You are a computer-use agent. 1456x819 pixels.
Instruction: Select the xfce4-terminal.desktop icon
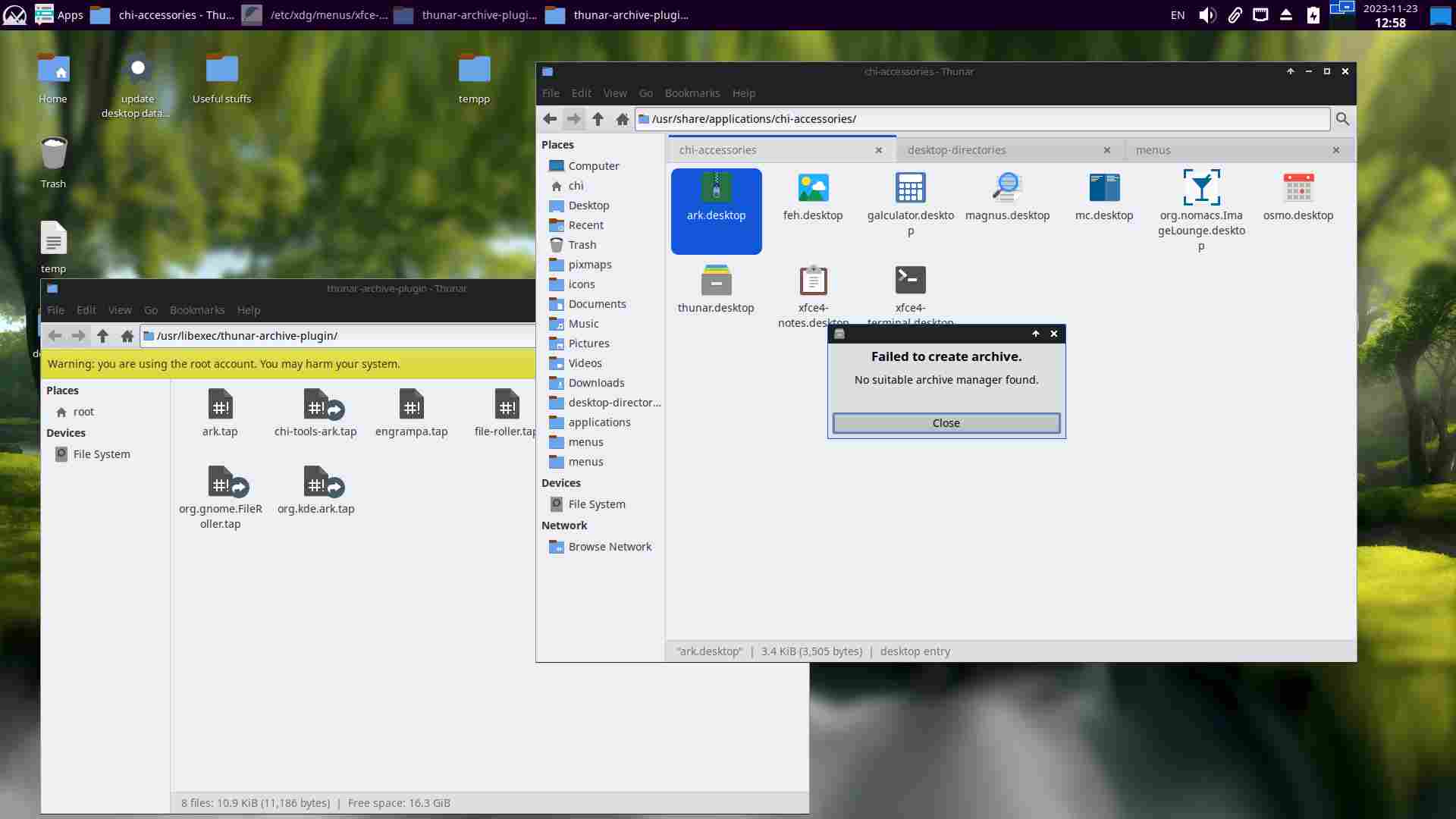(x=910, y=281)
